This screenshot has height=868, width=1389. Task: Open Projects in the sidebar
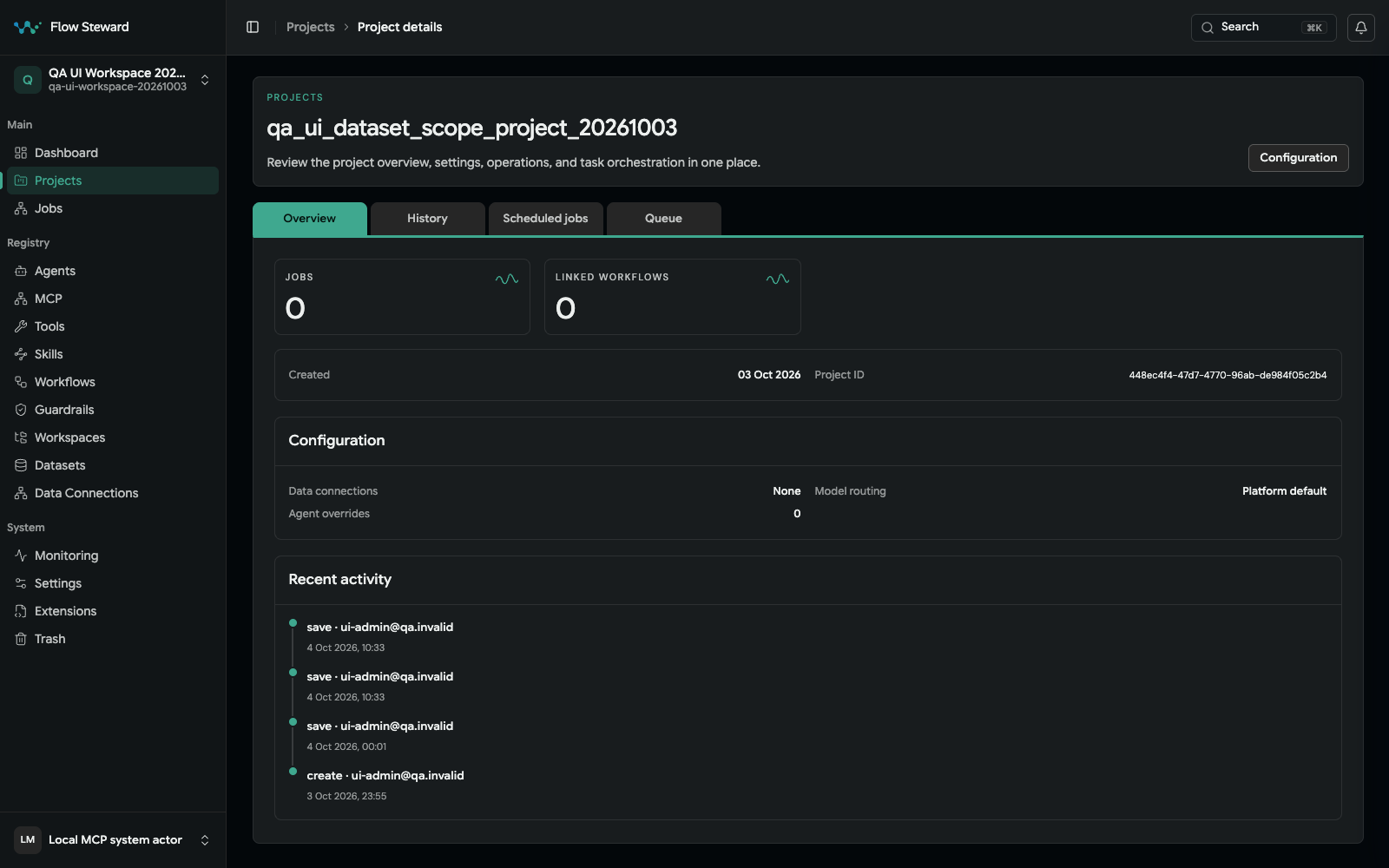pos(111,181)
